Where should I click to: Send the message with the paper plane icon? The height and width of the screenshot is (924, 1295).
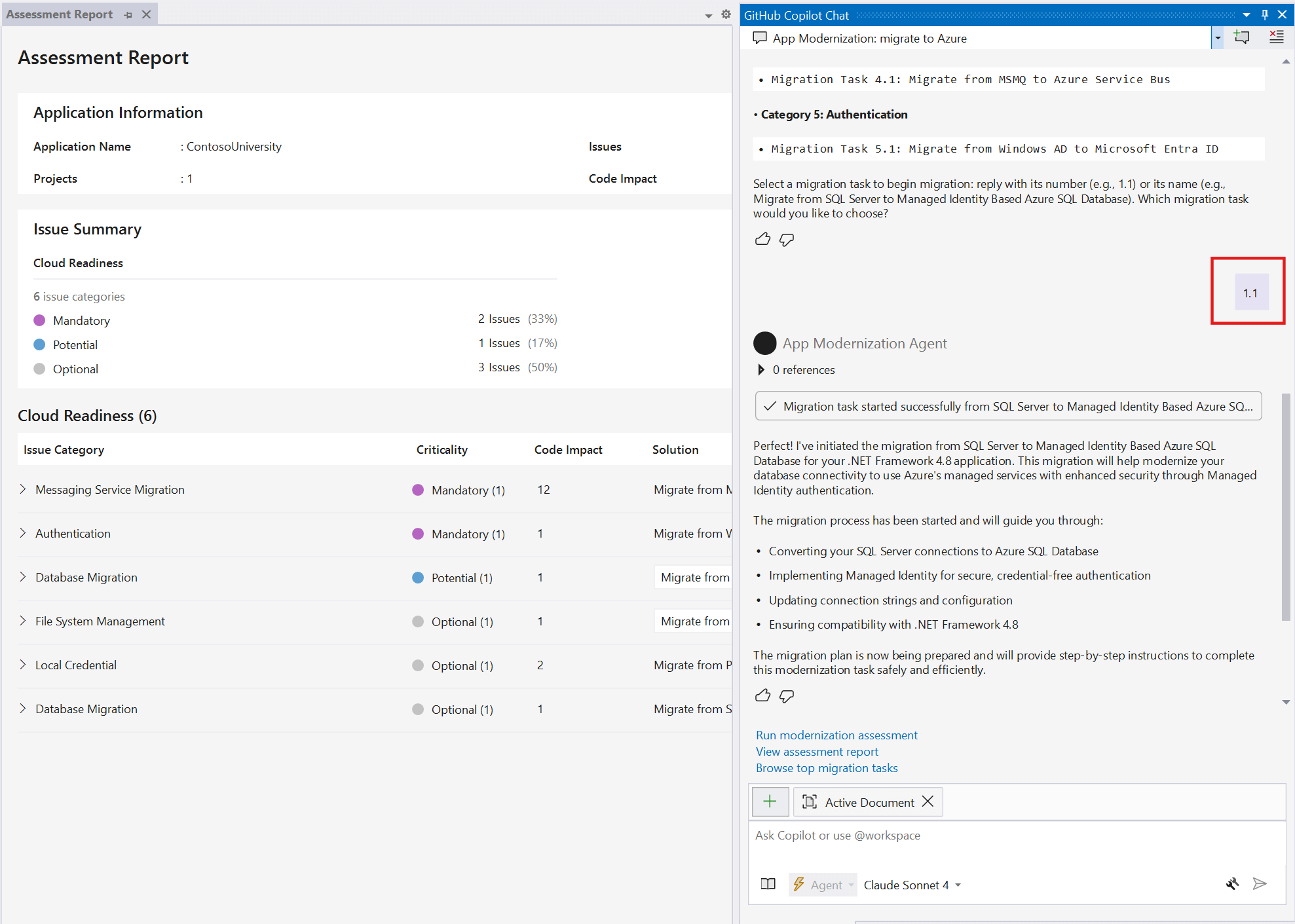pos(1260,883)
